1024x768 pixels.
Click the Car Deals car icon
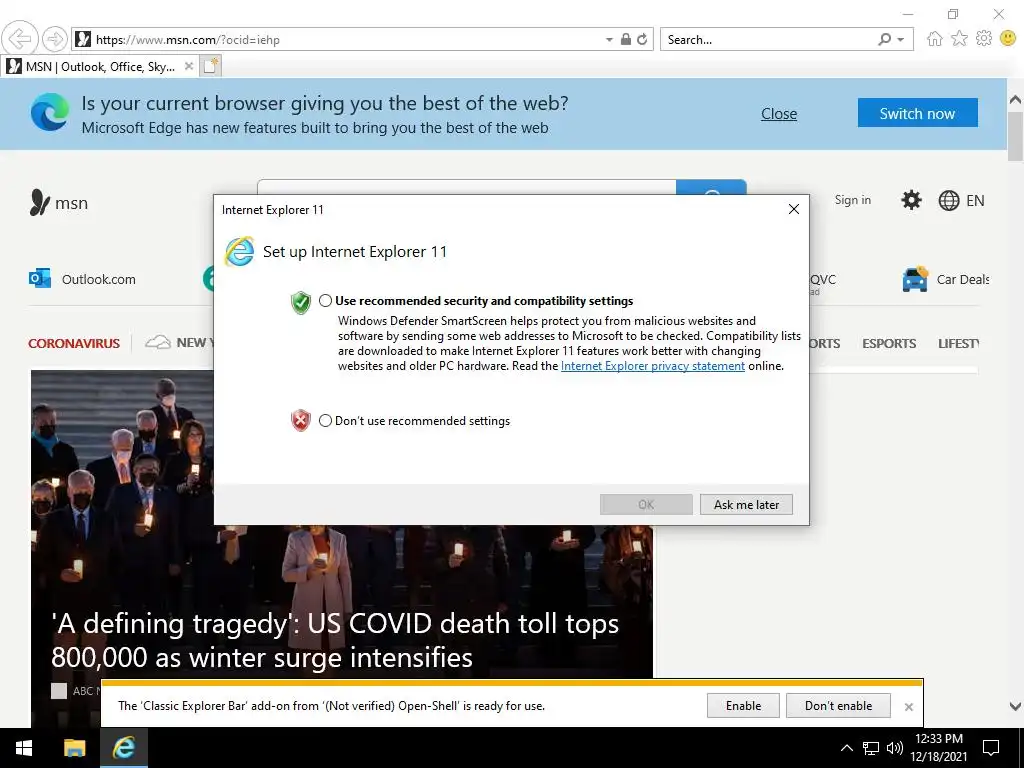pos(915,279)
